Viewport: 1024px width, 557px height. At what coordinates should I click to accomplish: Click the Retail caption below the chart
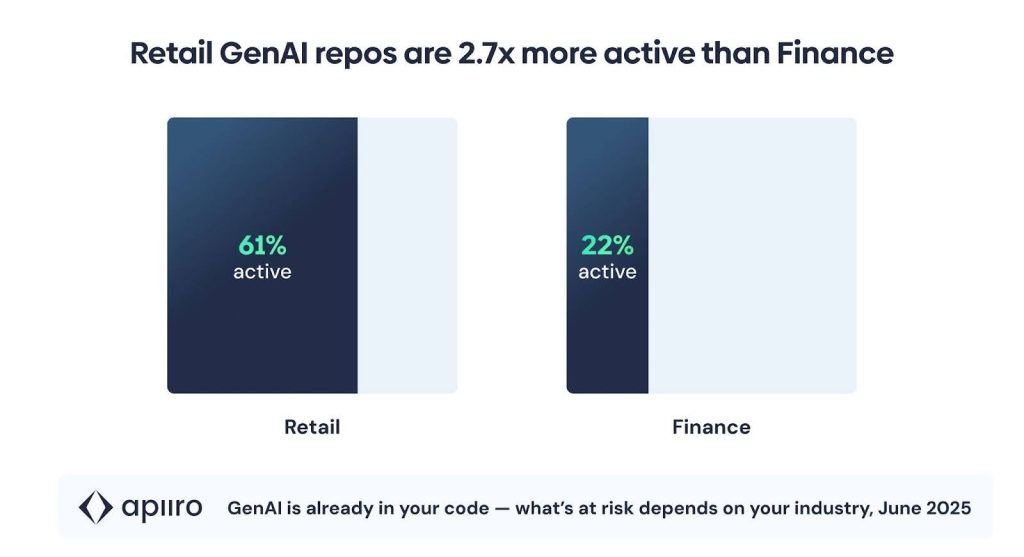point(312,427)
